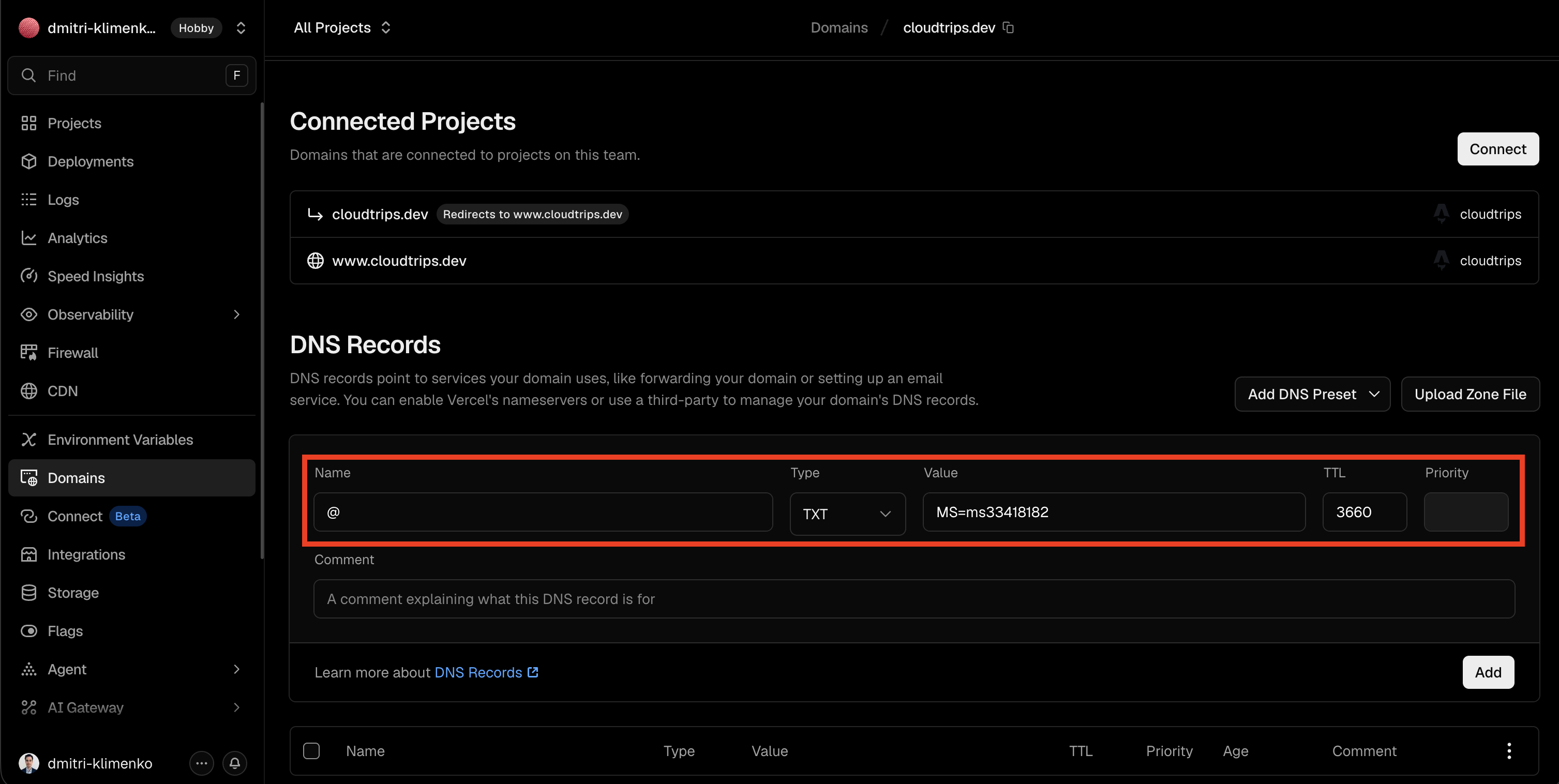Click the Priority input field

pos(1466,512)
